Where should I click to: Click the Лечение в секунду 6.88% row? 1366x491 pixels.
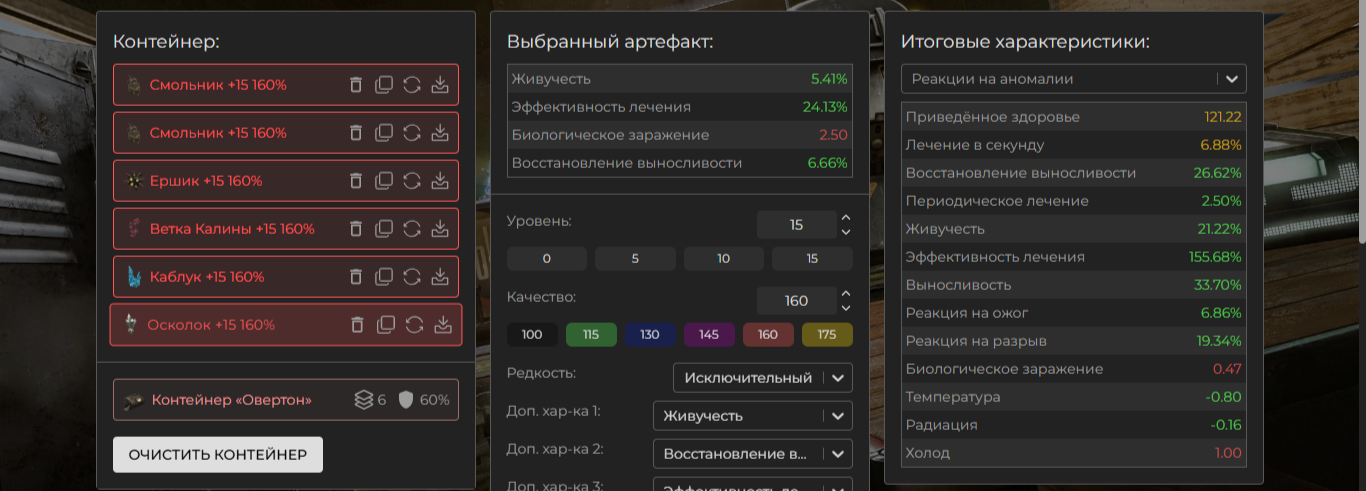pos(1073,145)
